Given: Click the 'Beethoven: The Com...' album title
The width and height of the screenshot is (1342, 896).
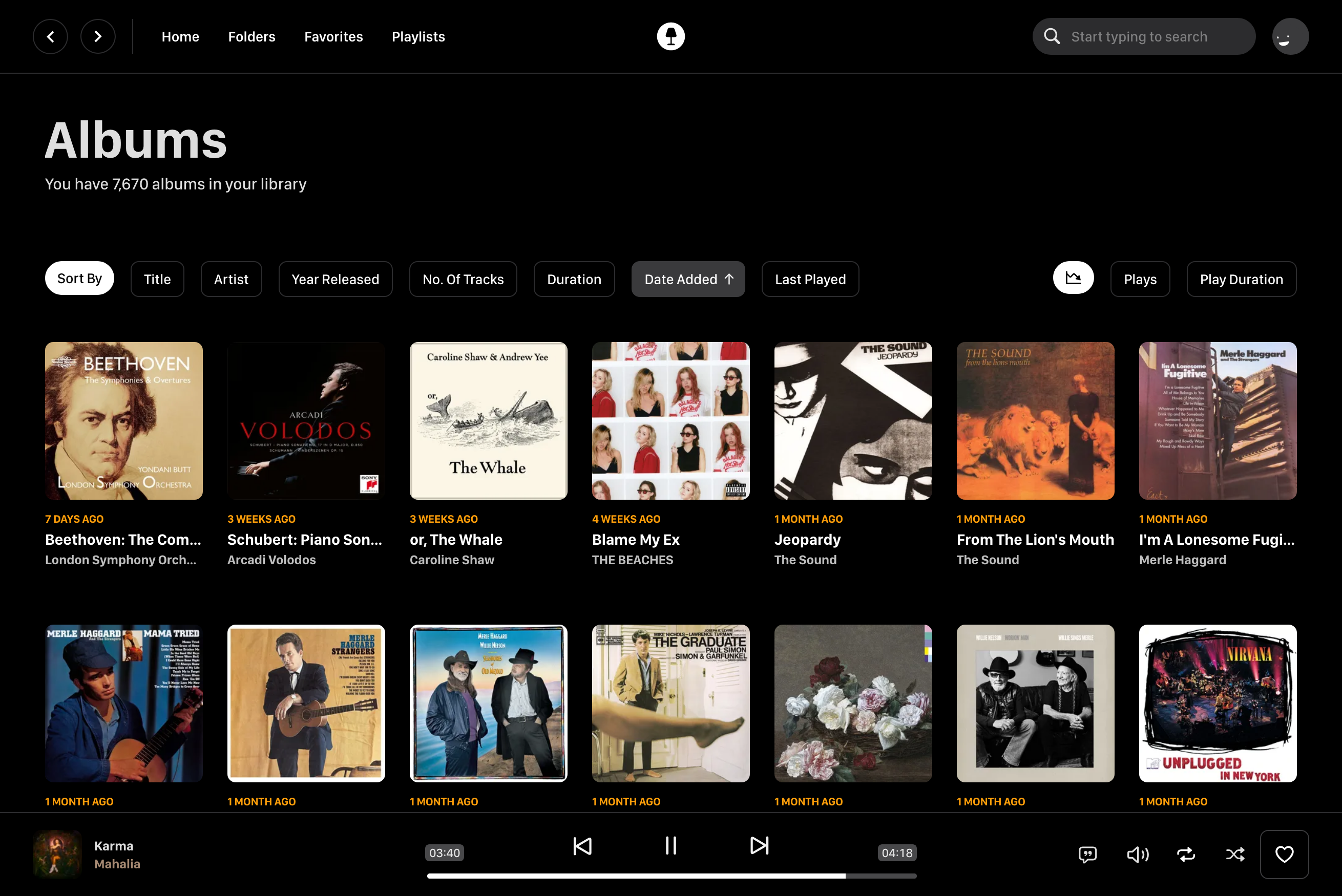Looking at the screenshot, I should (123, 540).
